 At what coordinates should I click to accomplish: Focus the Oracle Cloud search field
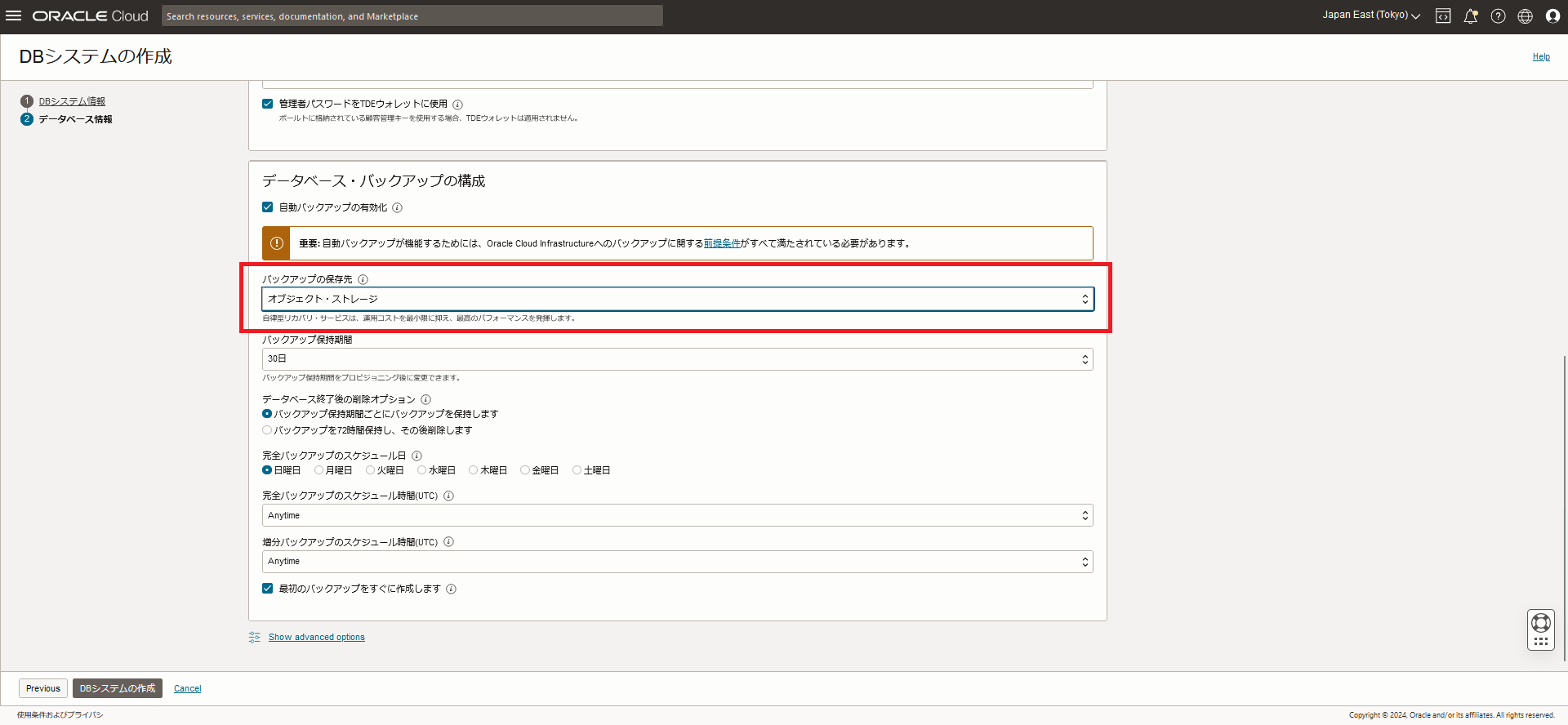pyautogui.click(x=412, y=16)
